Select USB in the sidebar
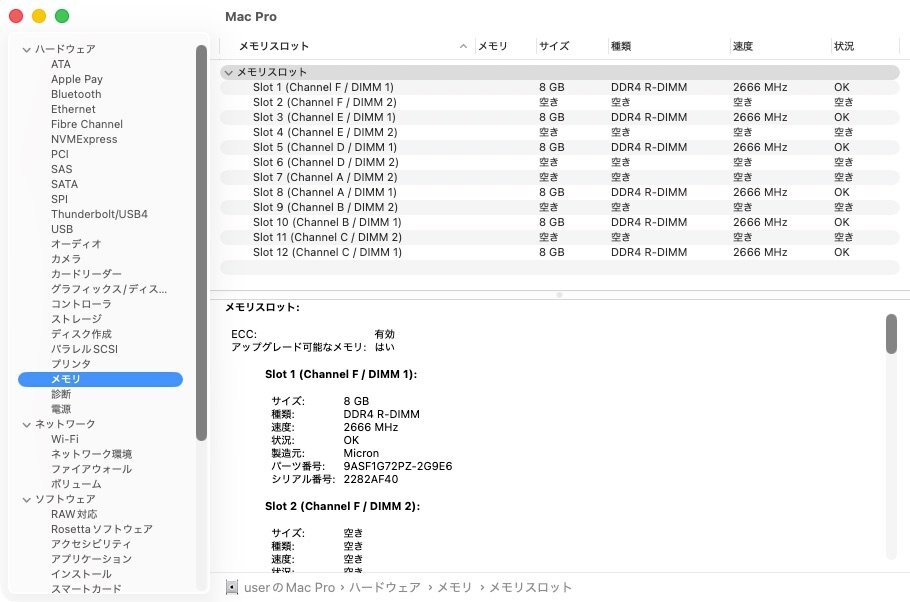The height and width of the screenshot is (602, 910). [x=62, y=229]
